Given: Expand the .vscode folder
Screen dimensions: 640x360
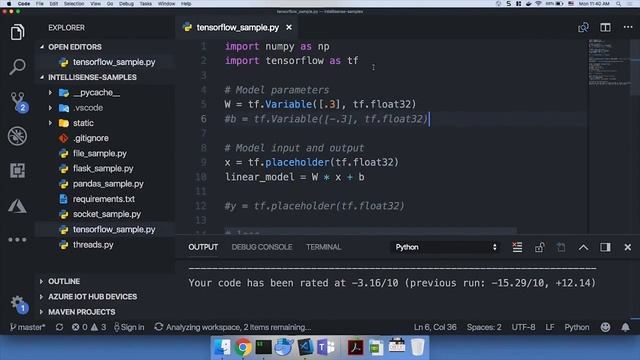Looking at the screenshot, I should [88, 108].
